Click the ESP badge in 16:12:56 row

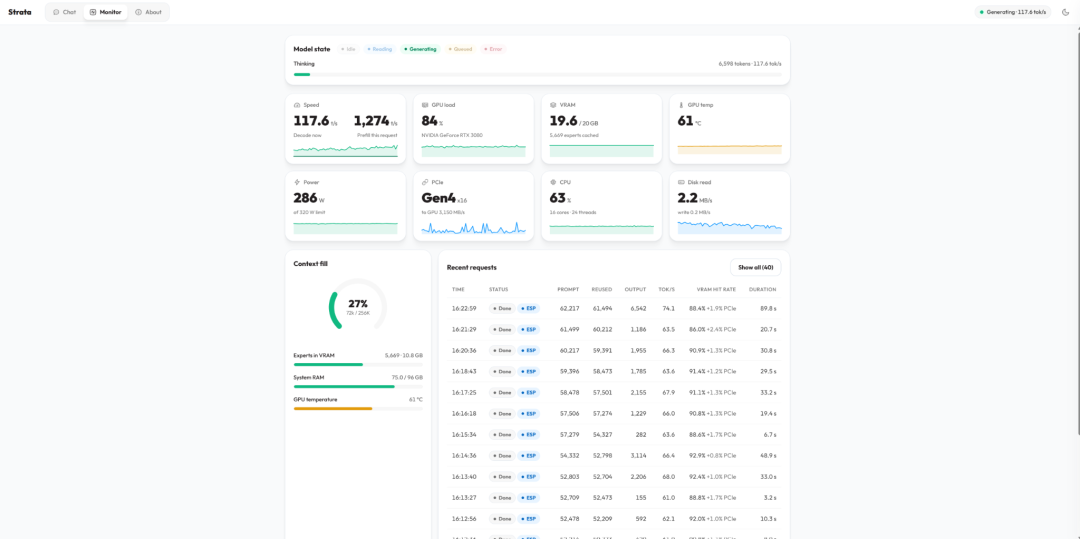(x=528, y=518)
